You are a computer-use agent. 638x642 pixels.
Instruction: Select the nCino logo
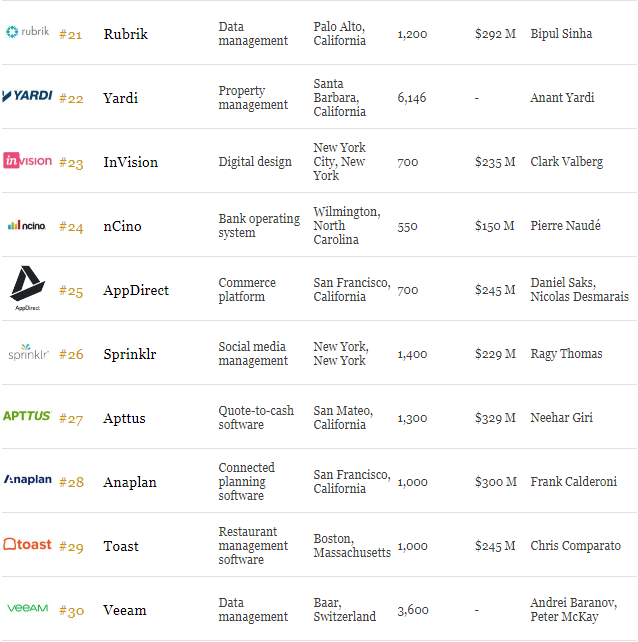pos(27,225)
